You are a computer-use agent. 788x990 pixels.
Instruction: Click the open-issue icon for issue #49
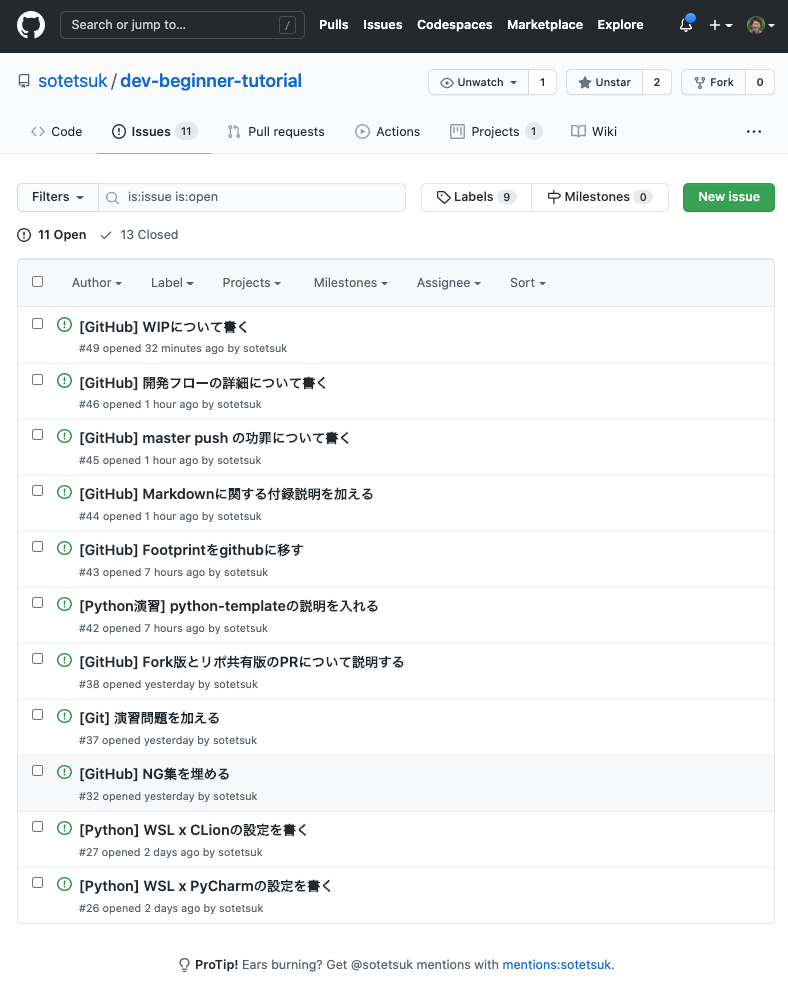[64, 325]
